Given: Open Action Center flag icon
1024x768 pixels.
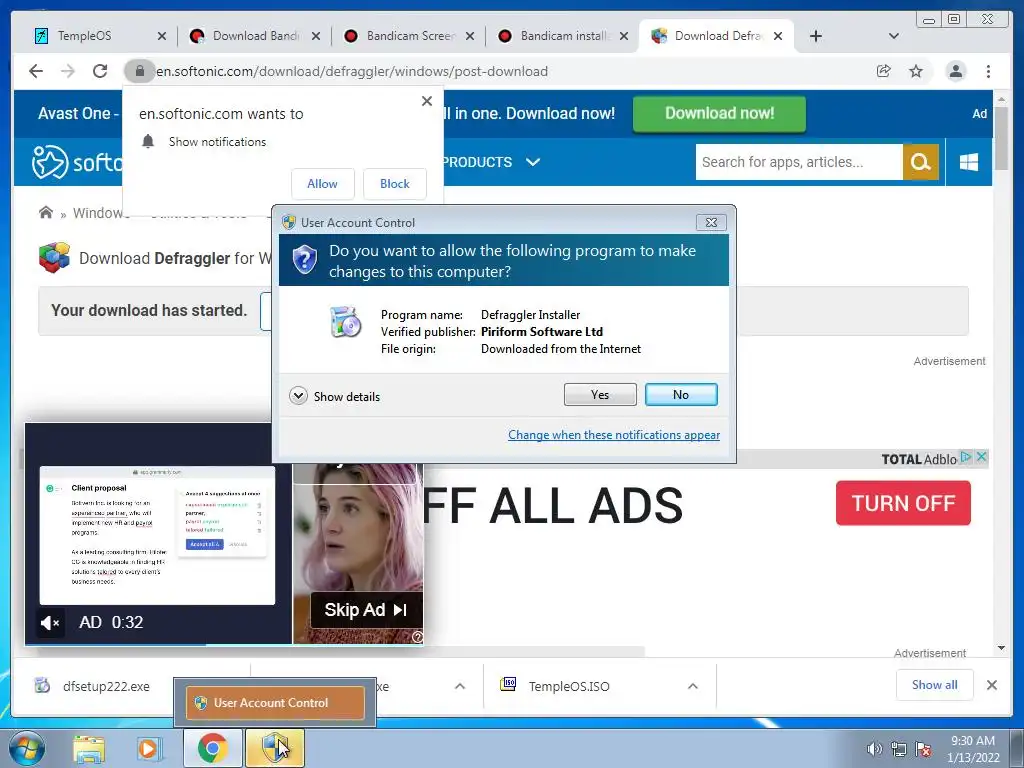Looking at the screenshot, I should point(923,749).
